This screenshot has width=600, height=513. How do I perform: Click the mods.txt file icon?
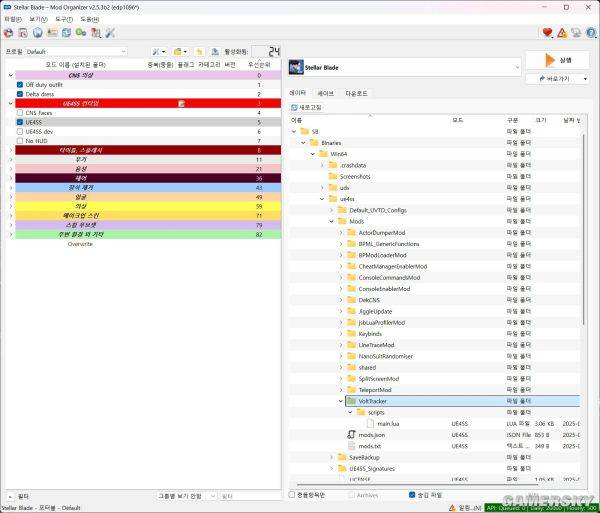point(351,446)
